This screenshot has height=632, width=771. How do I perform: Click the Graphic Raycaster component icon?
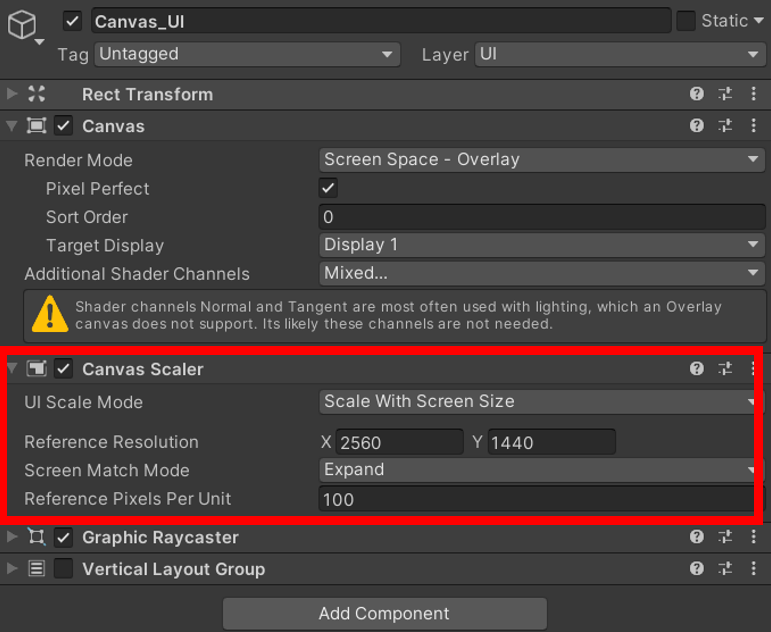[37, 537]
